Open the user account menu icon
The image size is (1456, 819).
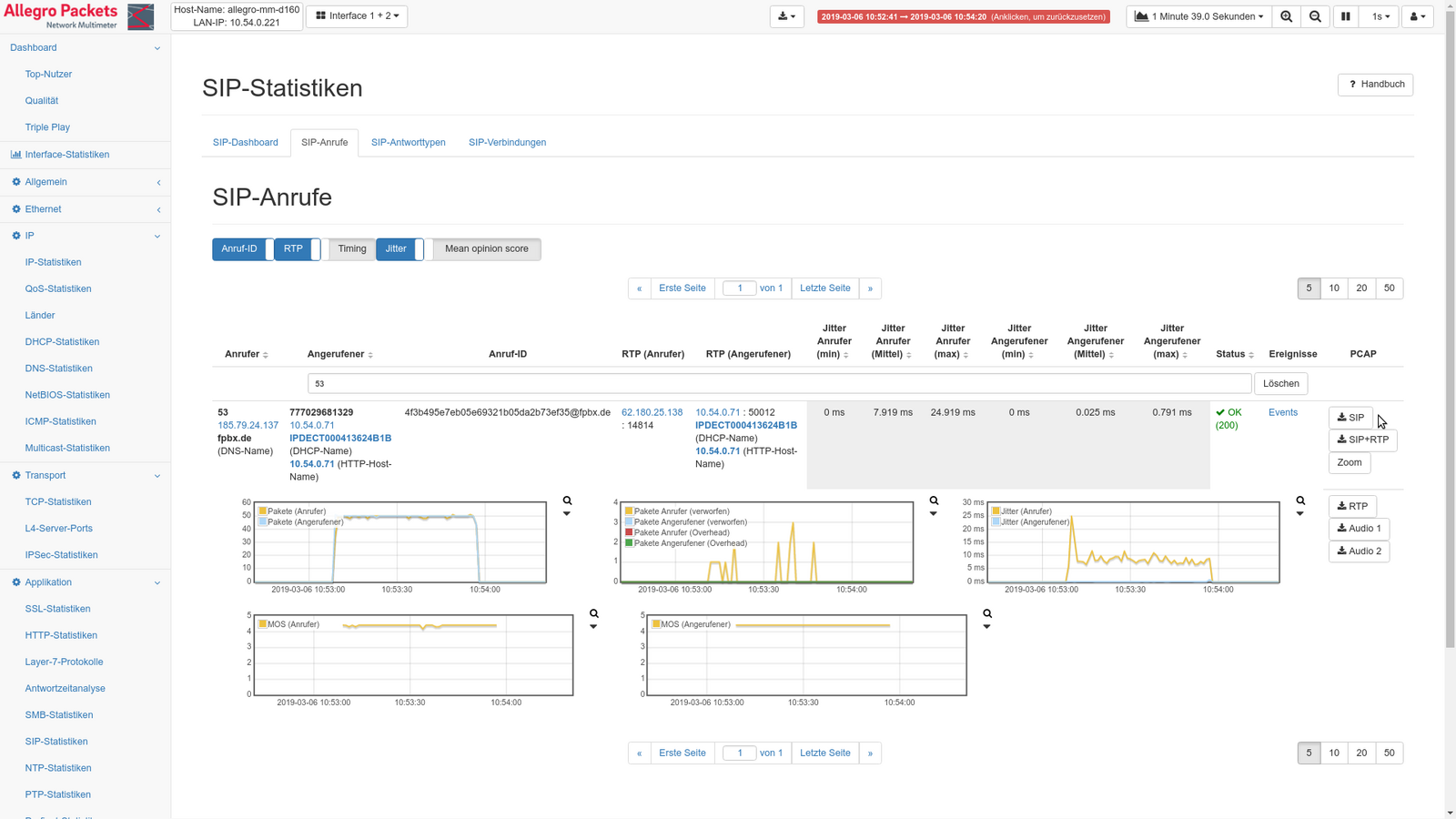point(1417,16)
